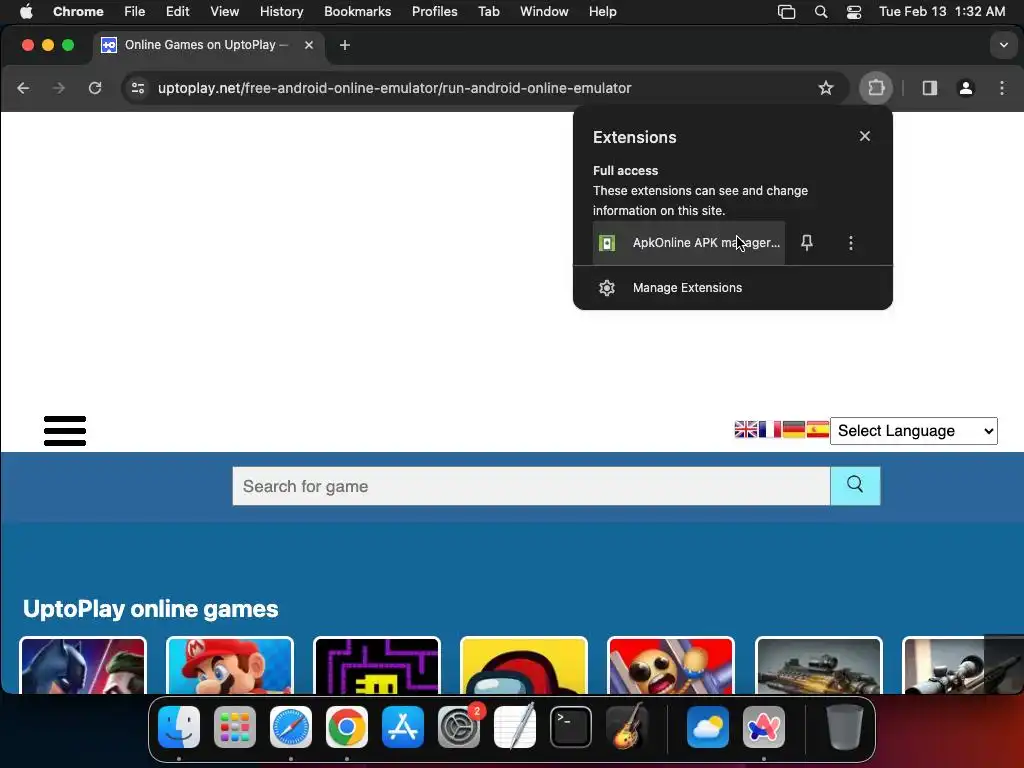Screen dimensions: 1024x768
Task: Select the Online Games on UptoPlay tab
Action: click(x=209, y=45)
